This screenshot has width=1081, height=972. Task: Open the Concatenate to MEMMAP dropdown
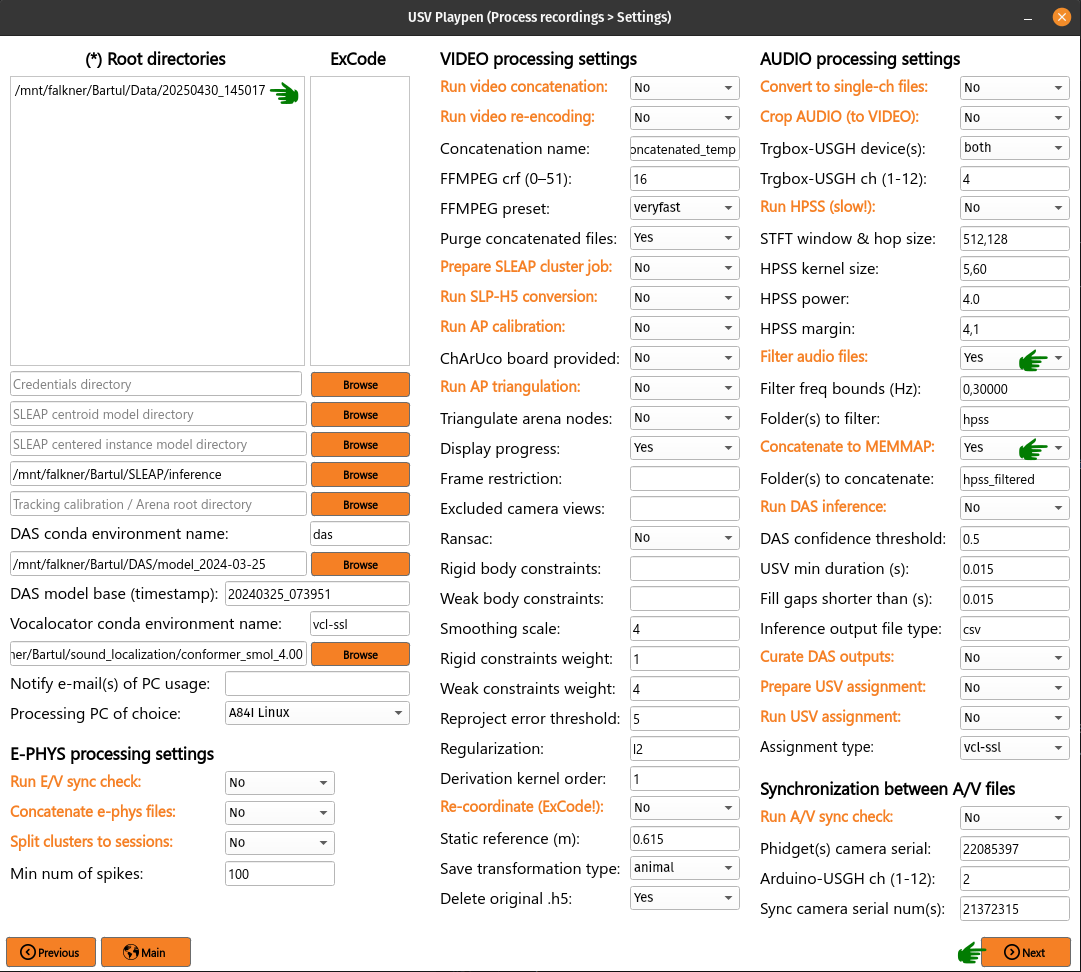pos(1014,447)
